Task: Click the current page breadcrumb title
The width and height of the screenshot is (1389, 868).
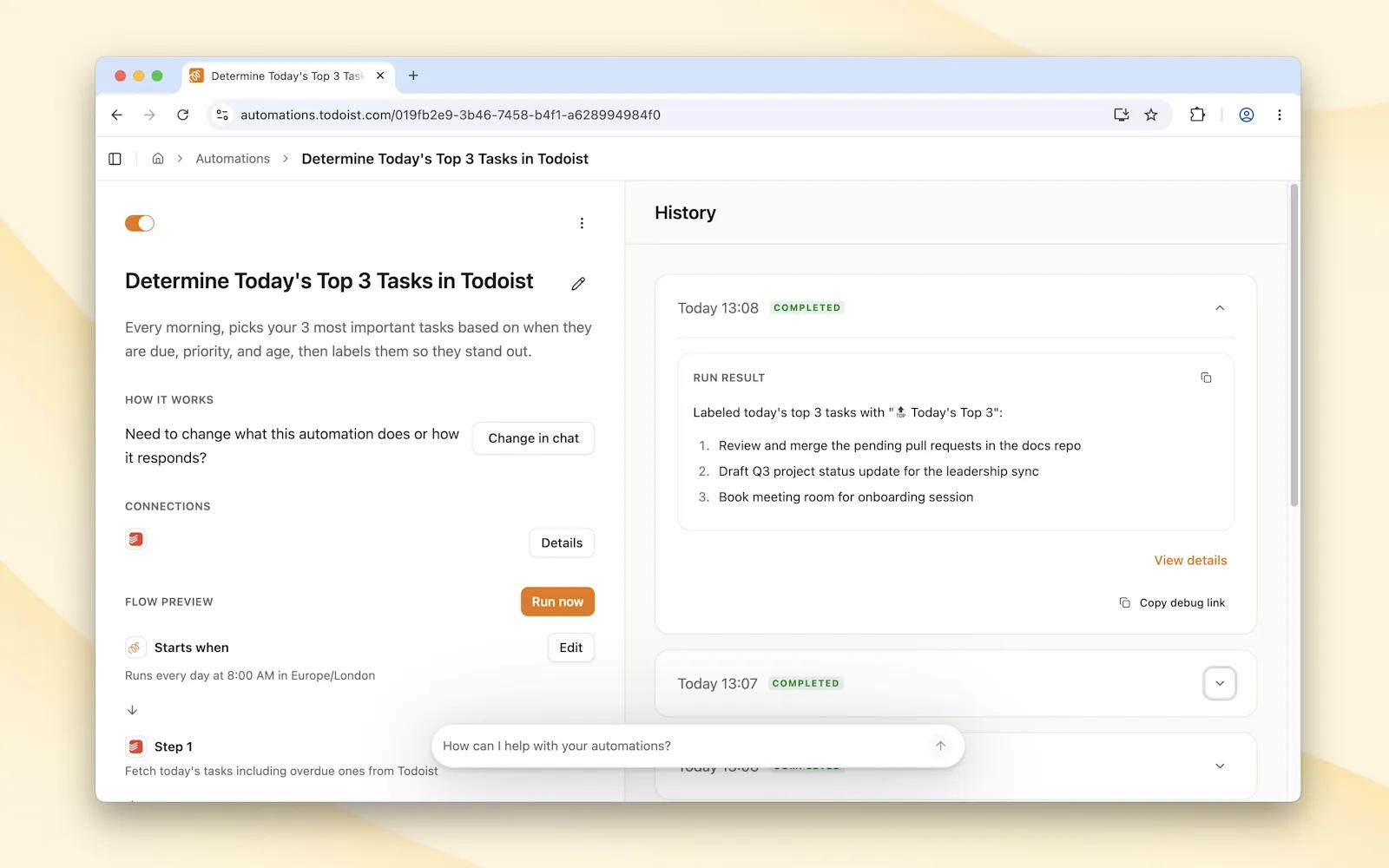Action: (444, 159)
